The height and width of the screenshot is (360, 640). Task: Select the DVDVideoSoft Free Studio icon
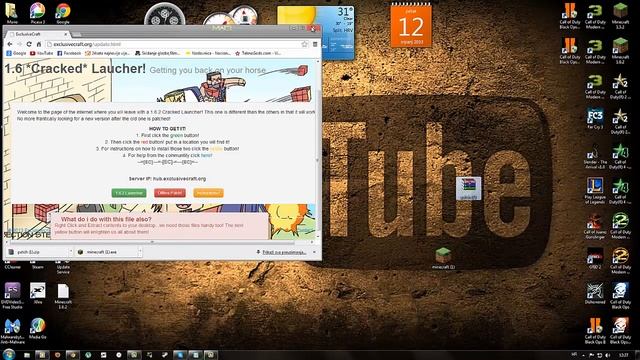pos(12,296)
